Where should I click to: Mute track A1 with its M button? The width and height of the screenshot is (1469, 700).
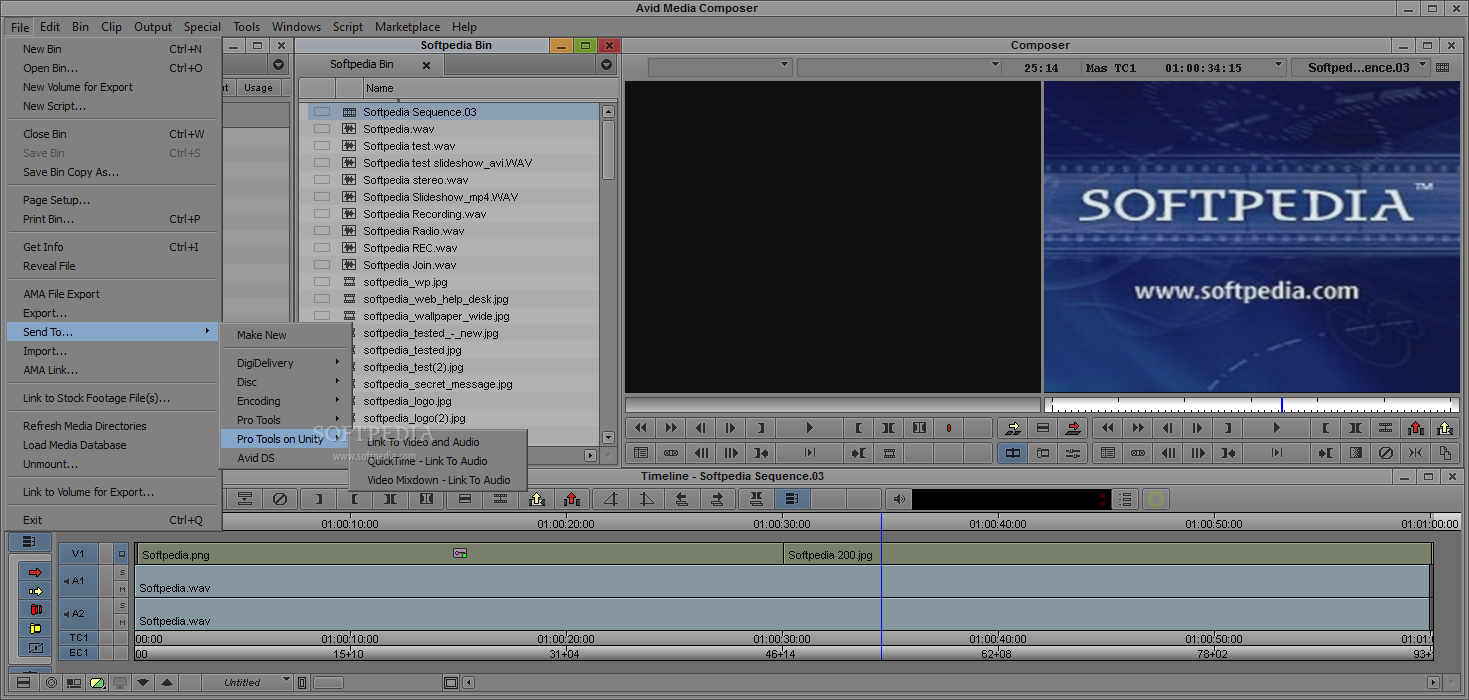pyautogui.click(x=122, y=589)
